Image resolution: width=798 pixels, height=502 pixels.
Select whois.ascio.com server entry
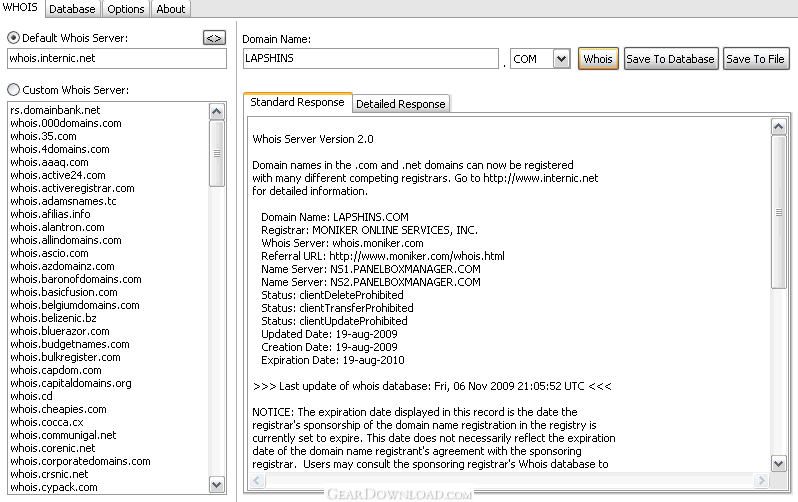point(49,253)
